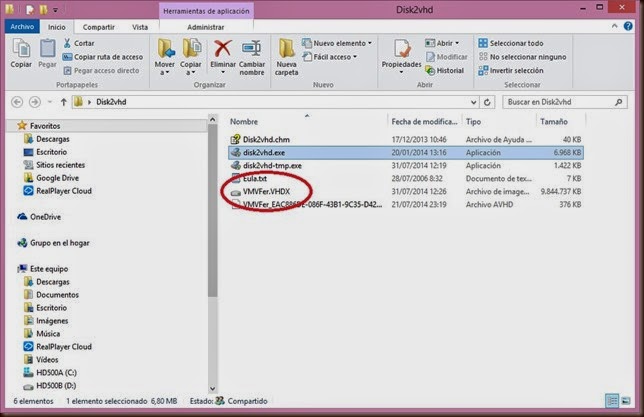
Task: Click Invertir selección
Action: (x=511, y=71)
